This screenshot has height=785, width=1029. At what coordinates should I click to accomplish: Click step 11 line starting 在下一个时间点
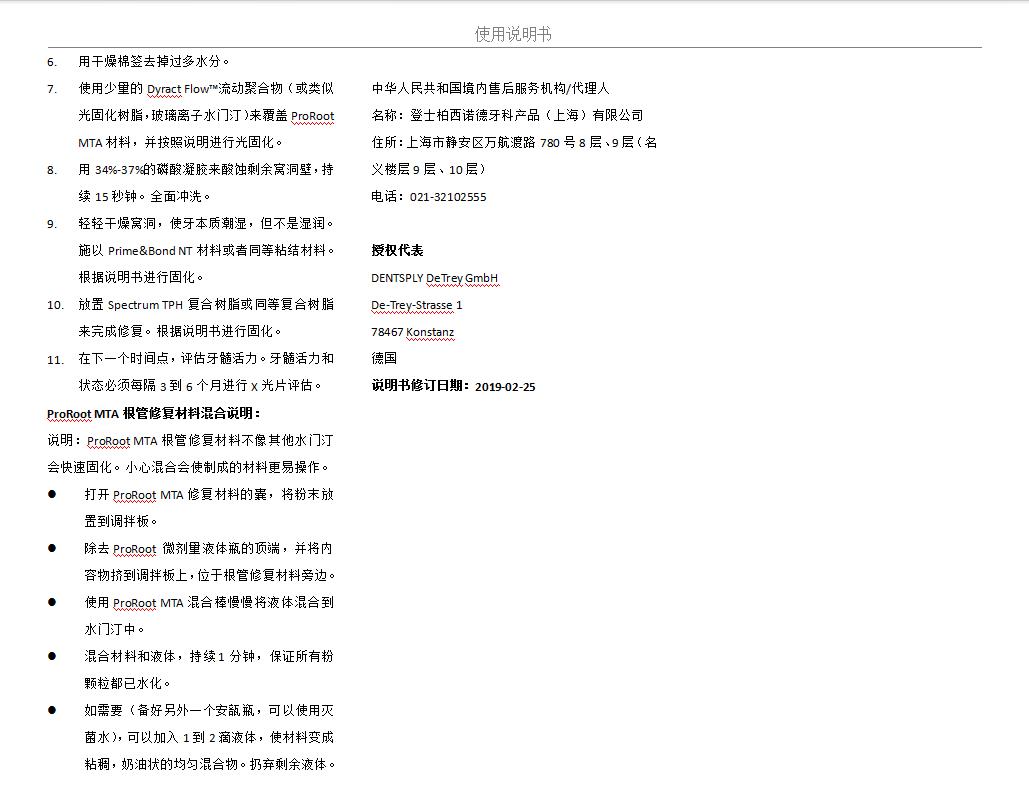(205, 358)
